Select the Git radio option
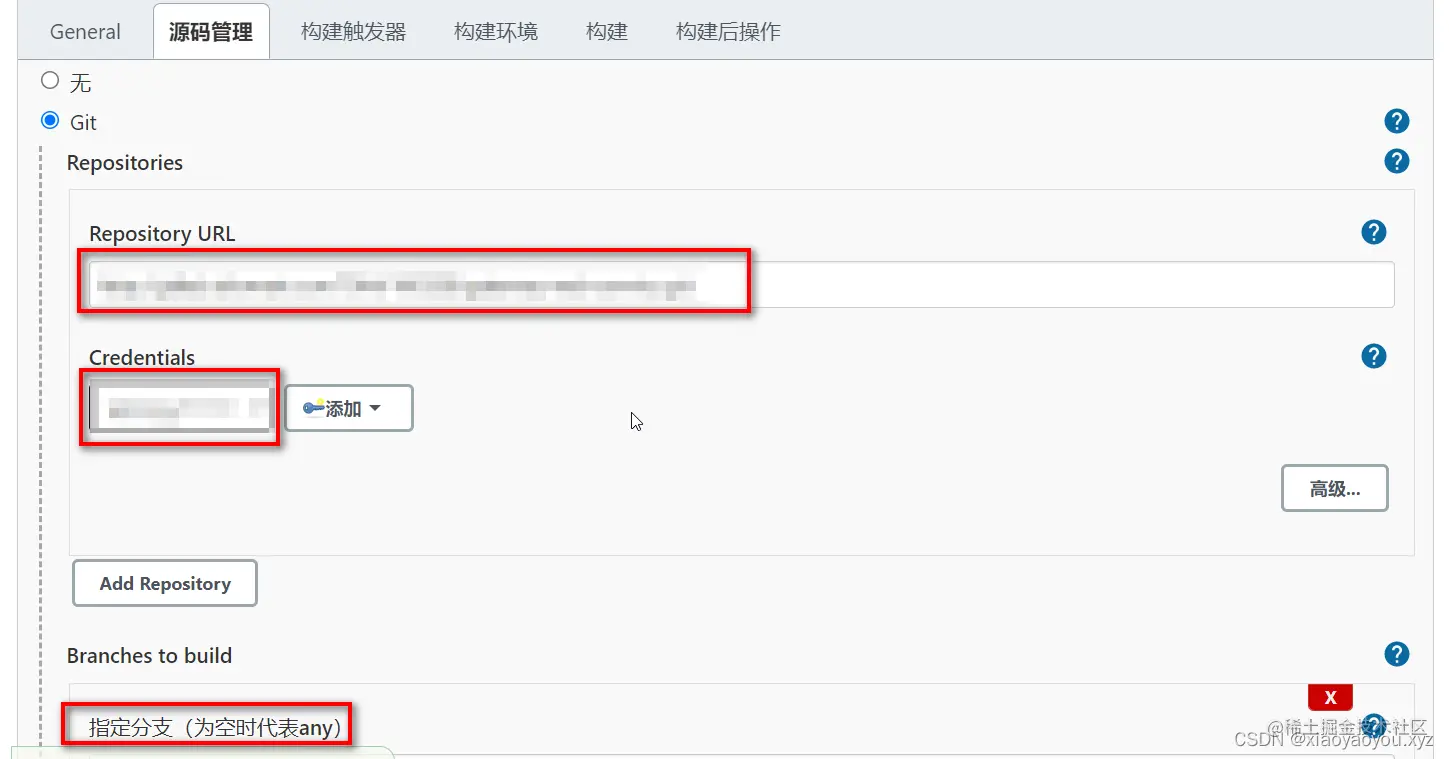 click(x=50, y=121)
